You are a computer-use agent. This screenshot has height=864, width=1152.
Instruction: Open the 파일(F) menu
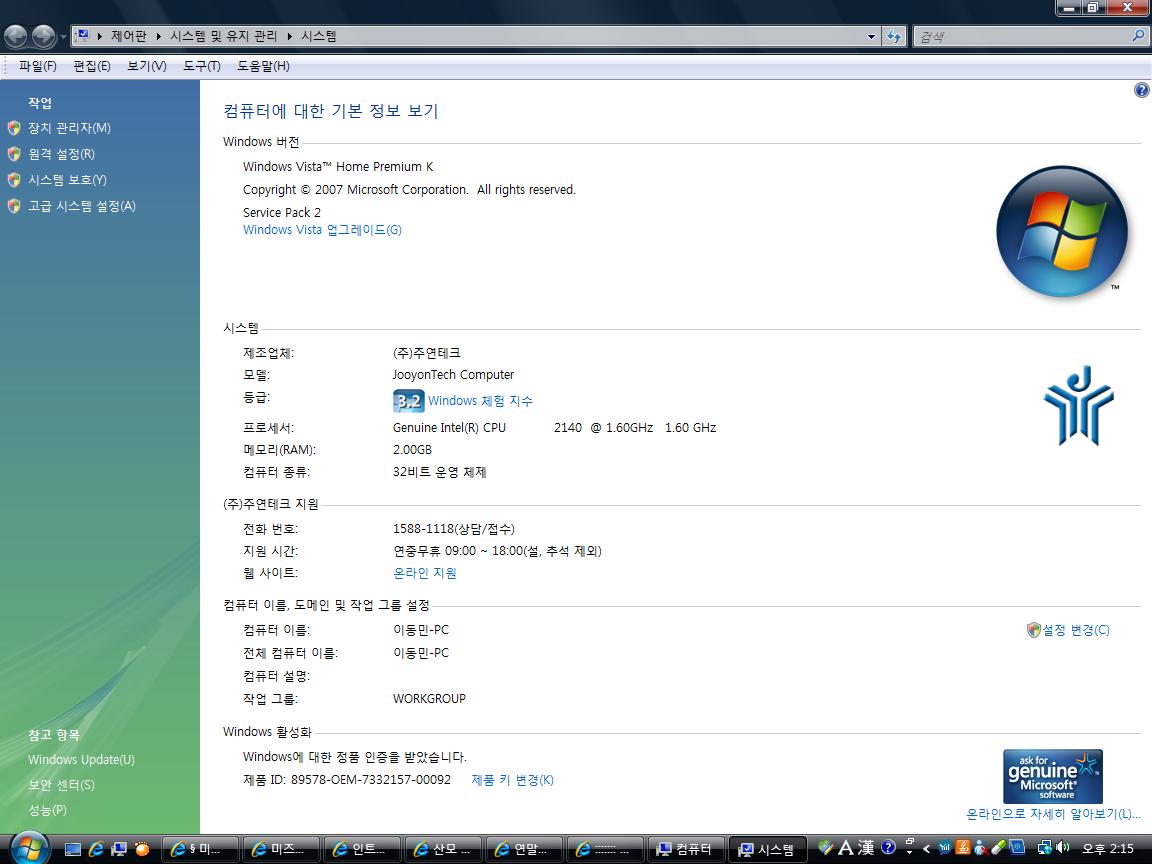pos(37,66)
